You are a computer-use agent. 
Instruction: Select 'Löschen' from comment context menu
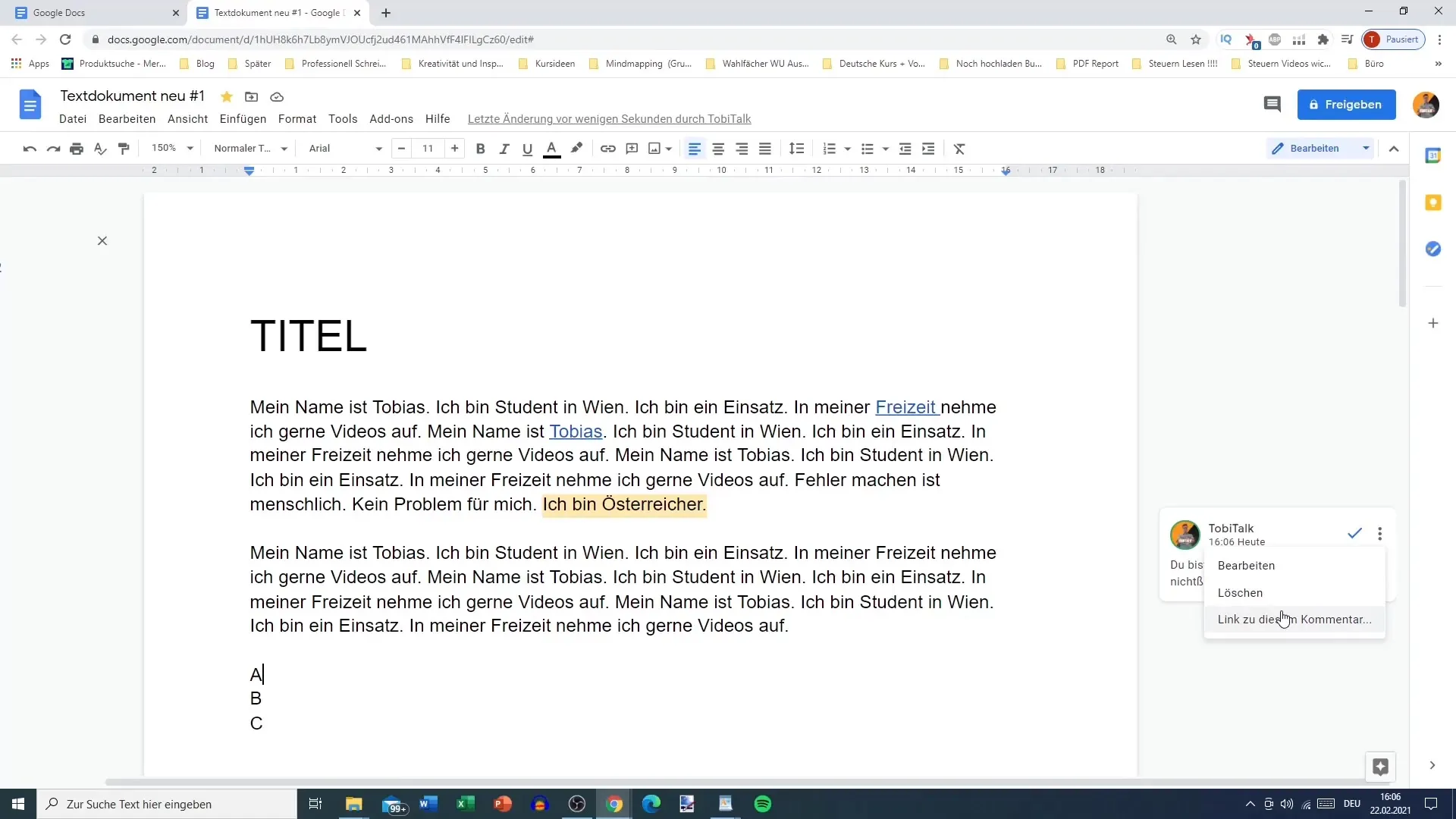1240,592
